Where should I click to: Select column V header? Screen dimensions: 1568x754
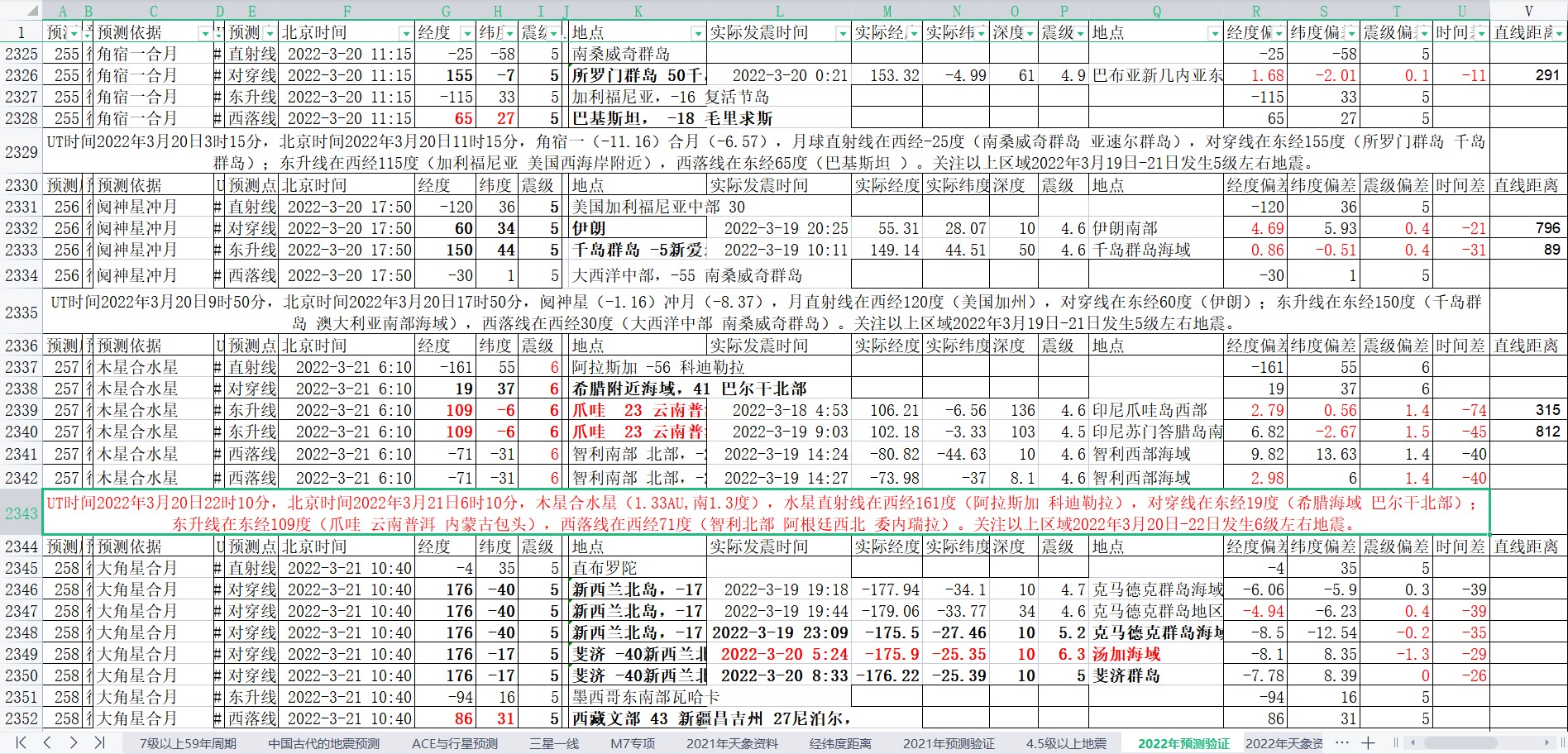1528,12
